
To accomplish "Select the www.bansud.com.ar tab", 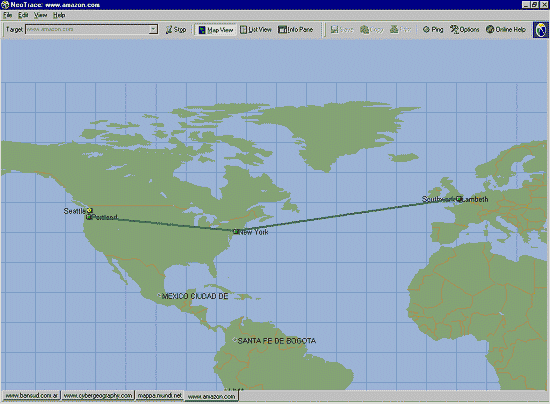I will (x=32, y=396).
